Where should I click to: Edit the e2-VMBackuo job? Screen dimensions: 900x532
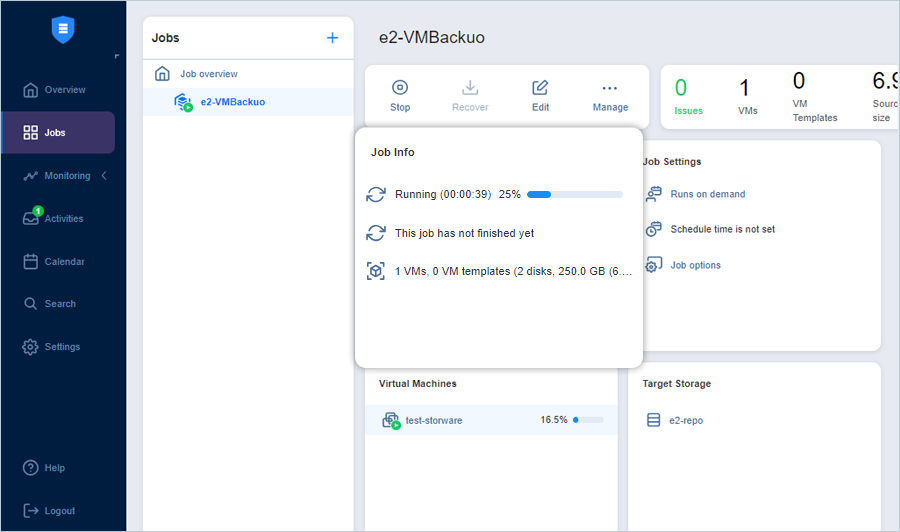(540, 96)
